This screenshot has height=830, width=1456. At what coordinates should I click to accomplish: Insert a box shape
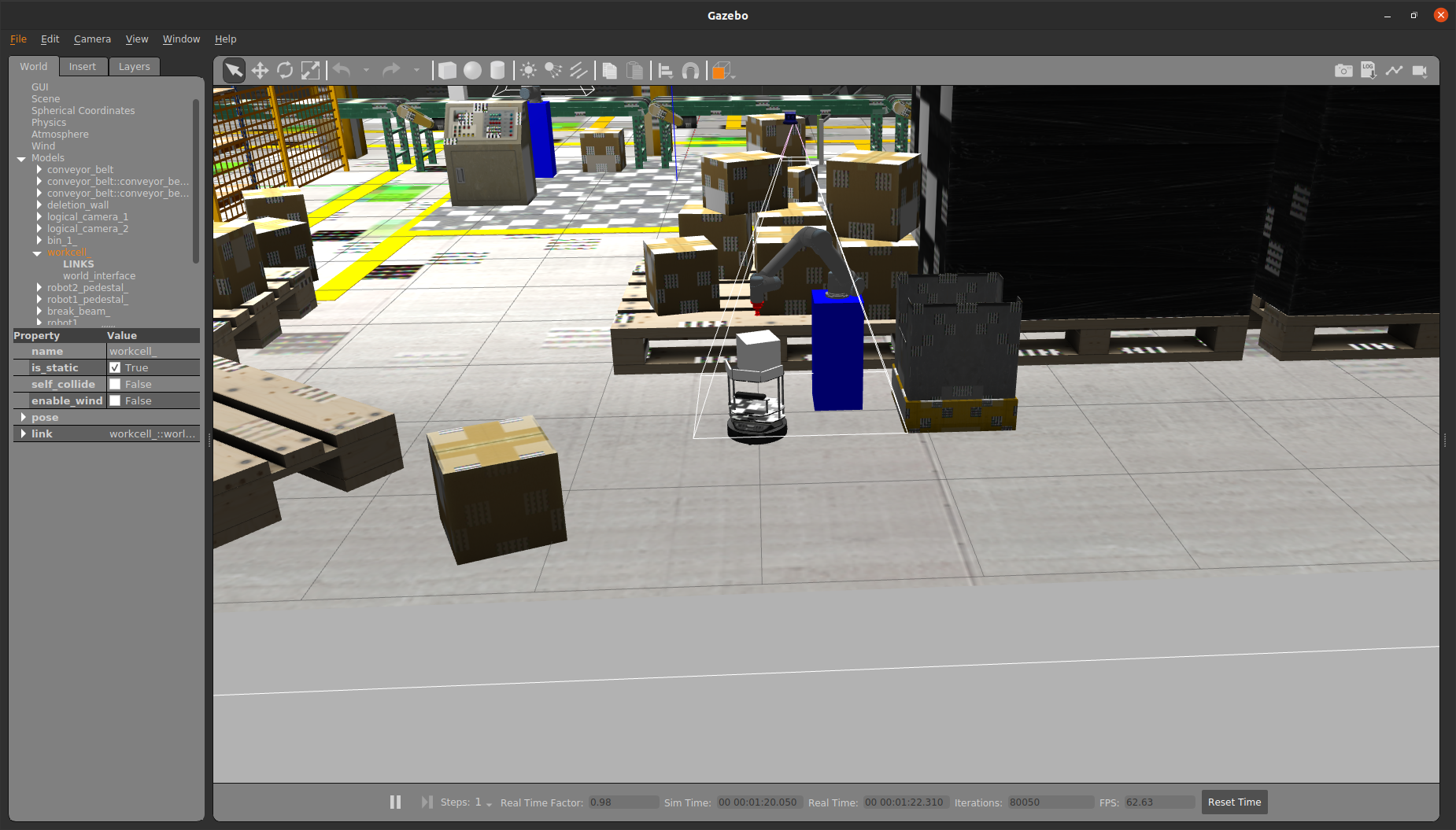pyautogui.click(x=447, y=71)
